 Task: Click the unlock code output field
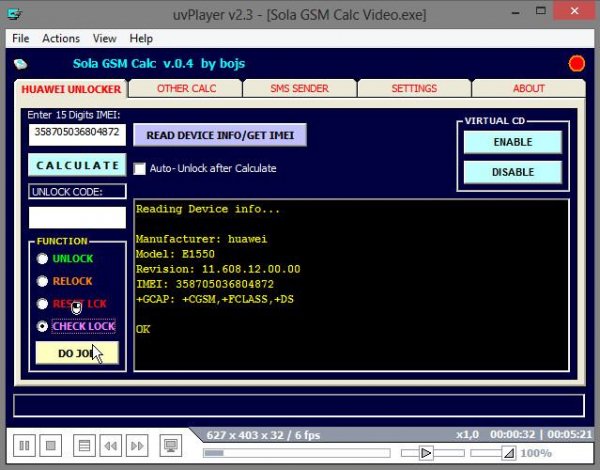click(77, 217)
